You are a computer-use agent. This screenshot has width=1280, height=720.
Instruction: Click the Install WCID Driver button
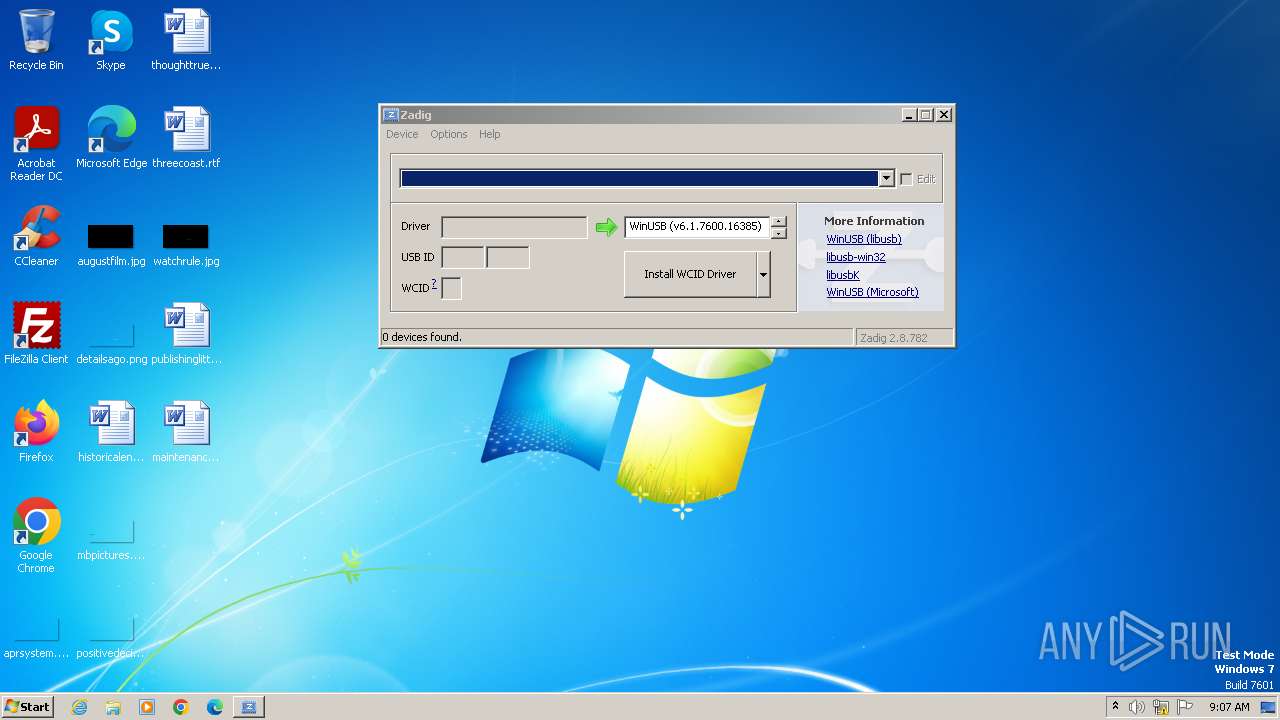pyautogui.click(x=690, y=274)
